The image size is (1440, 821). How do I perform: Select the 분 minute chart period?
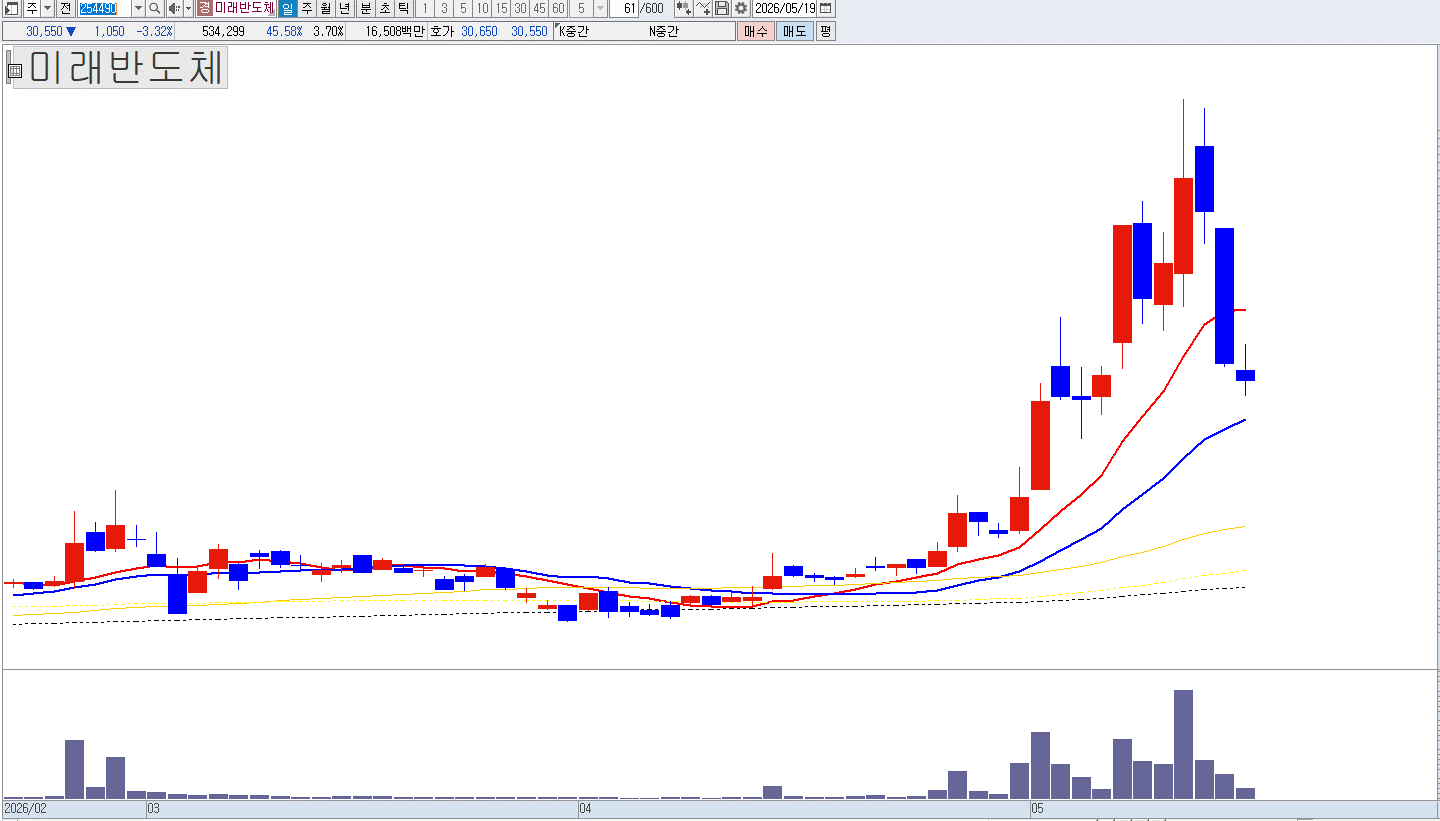[366, 8]
